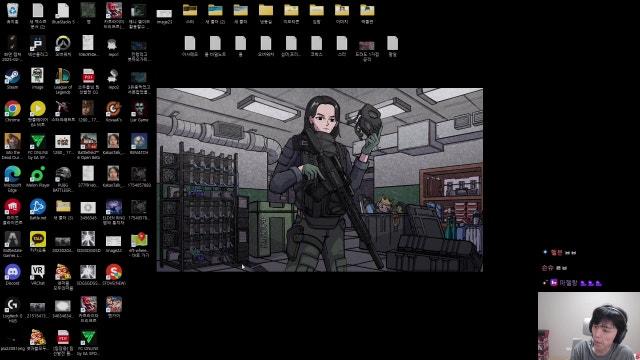Select the streamer webcam overlay
The image size is (640, 360).
(x=589, y=326)
